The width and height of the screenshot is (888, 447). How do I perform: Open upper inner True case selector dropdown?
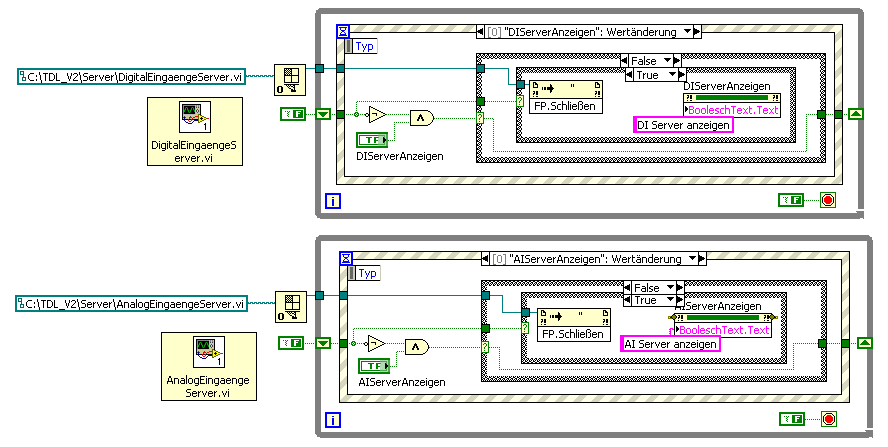pos(673,75)
